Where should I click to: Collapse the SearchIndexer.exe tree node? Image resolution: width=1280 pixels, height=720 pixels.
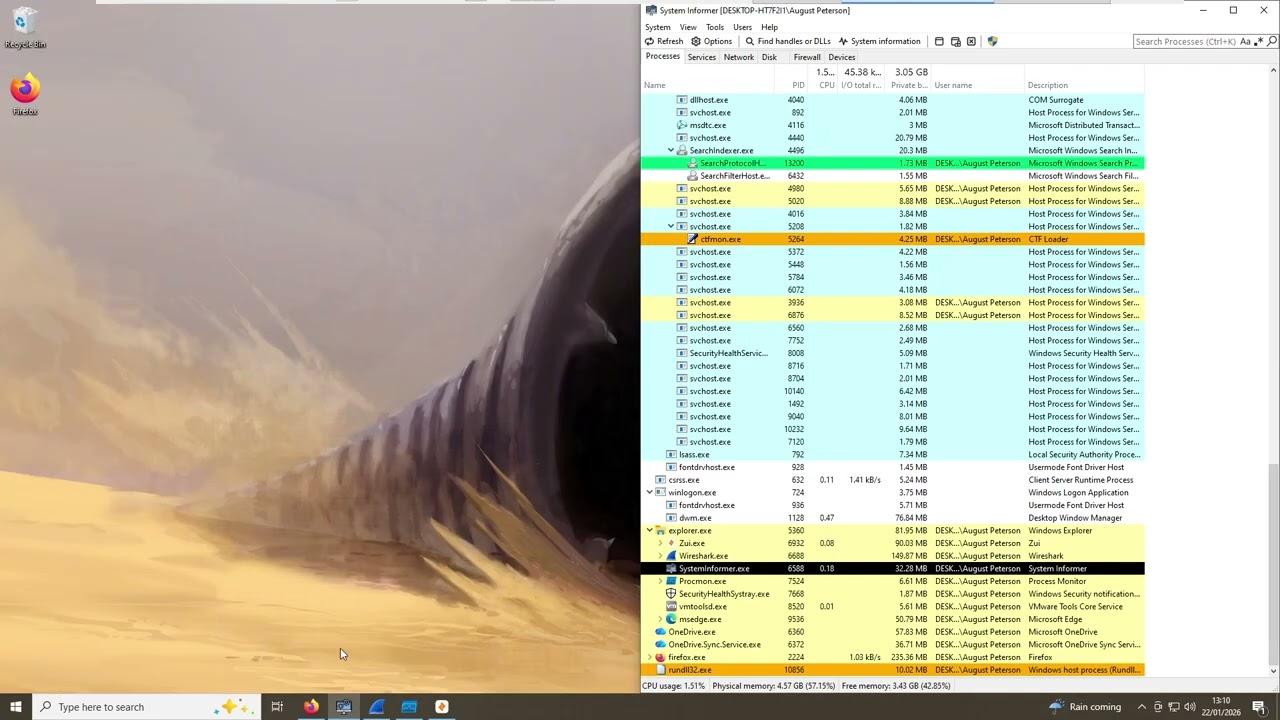pos(671,150)
